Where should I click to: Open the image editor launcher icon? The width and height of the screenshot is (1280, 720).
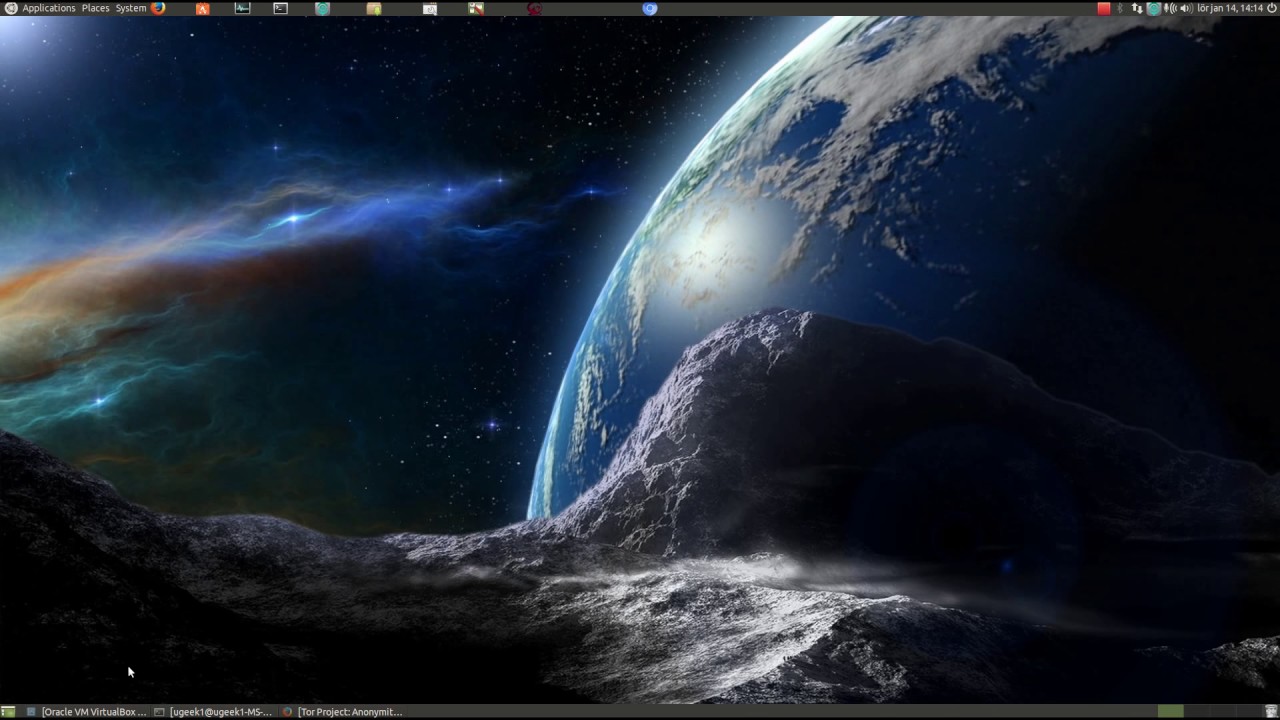point(476,8)
